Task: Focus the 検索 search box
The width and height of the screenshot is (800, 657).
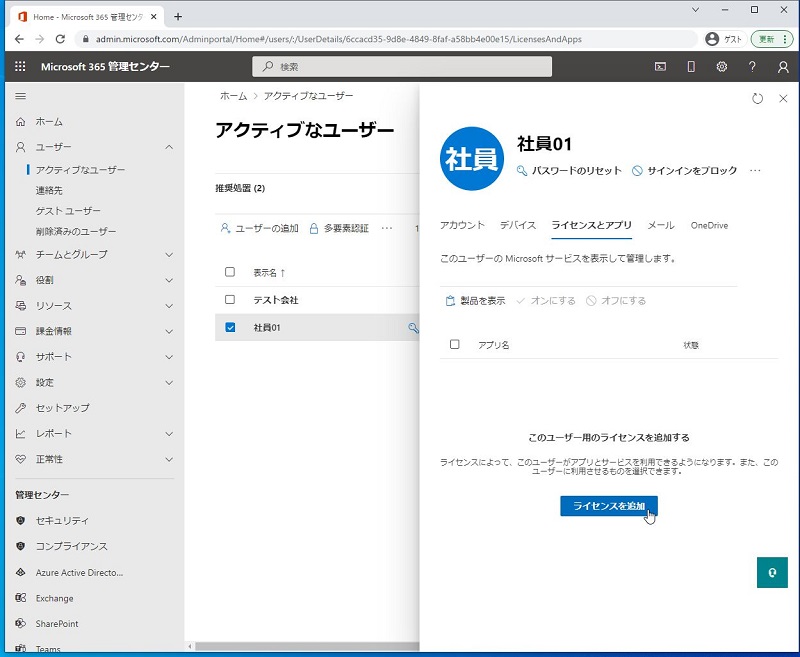Action: click(x=402, y=67)
